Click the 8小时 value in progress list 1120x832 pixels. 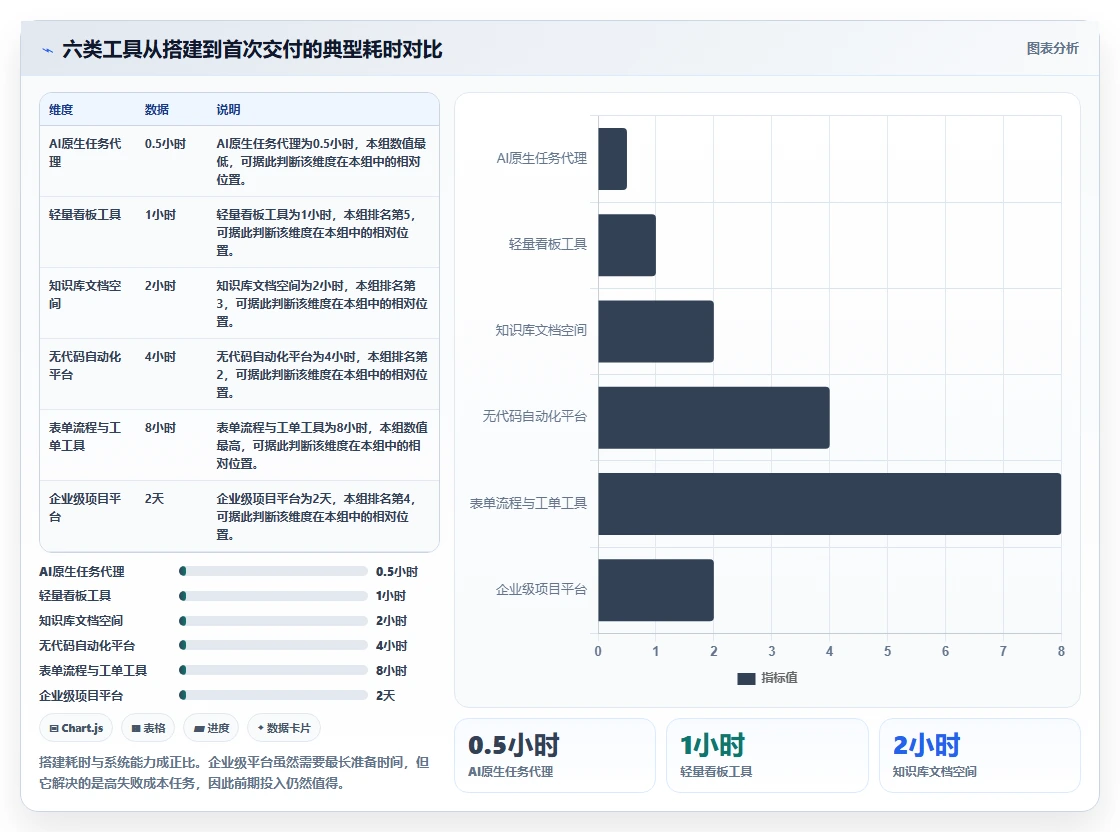391,671
